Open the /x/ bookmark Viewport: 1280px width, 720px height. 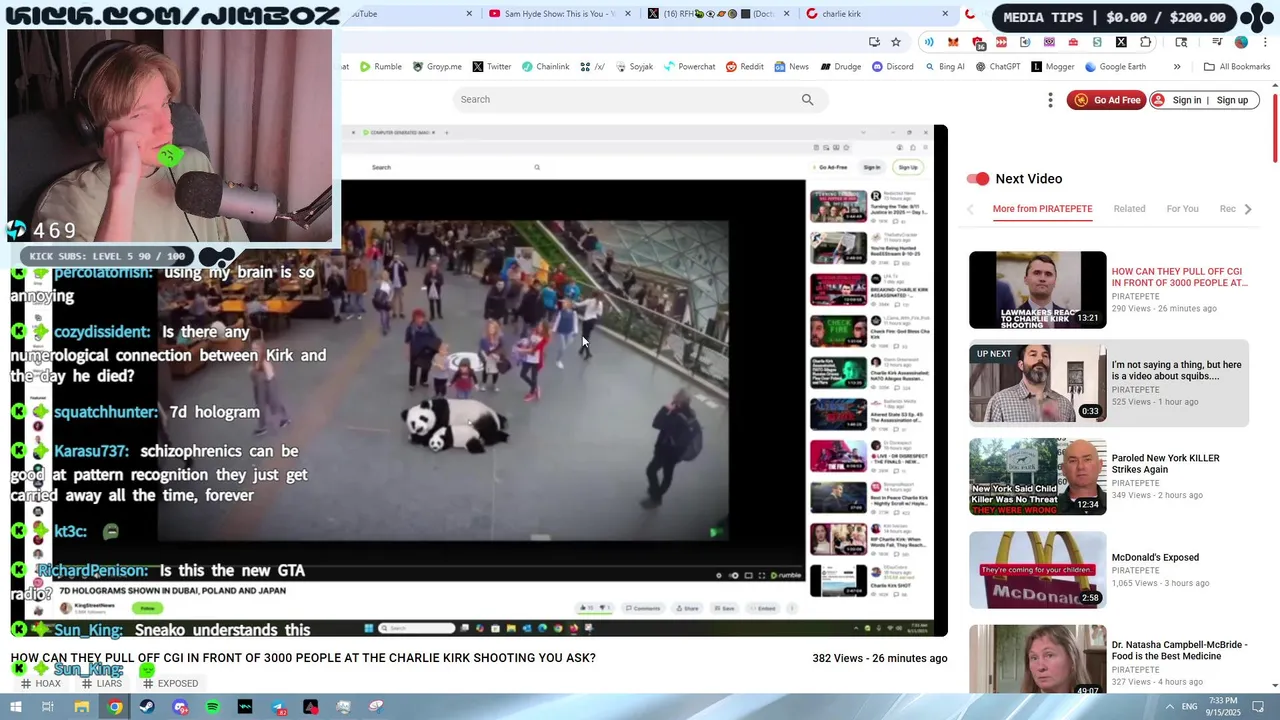[x=592, y=67]
